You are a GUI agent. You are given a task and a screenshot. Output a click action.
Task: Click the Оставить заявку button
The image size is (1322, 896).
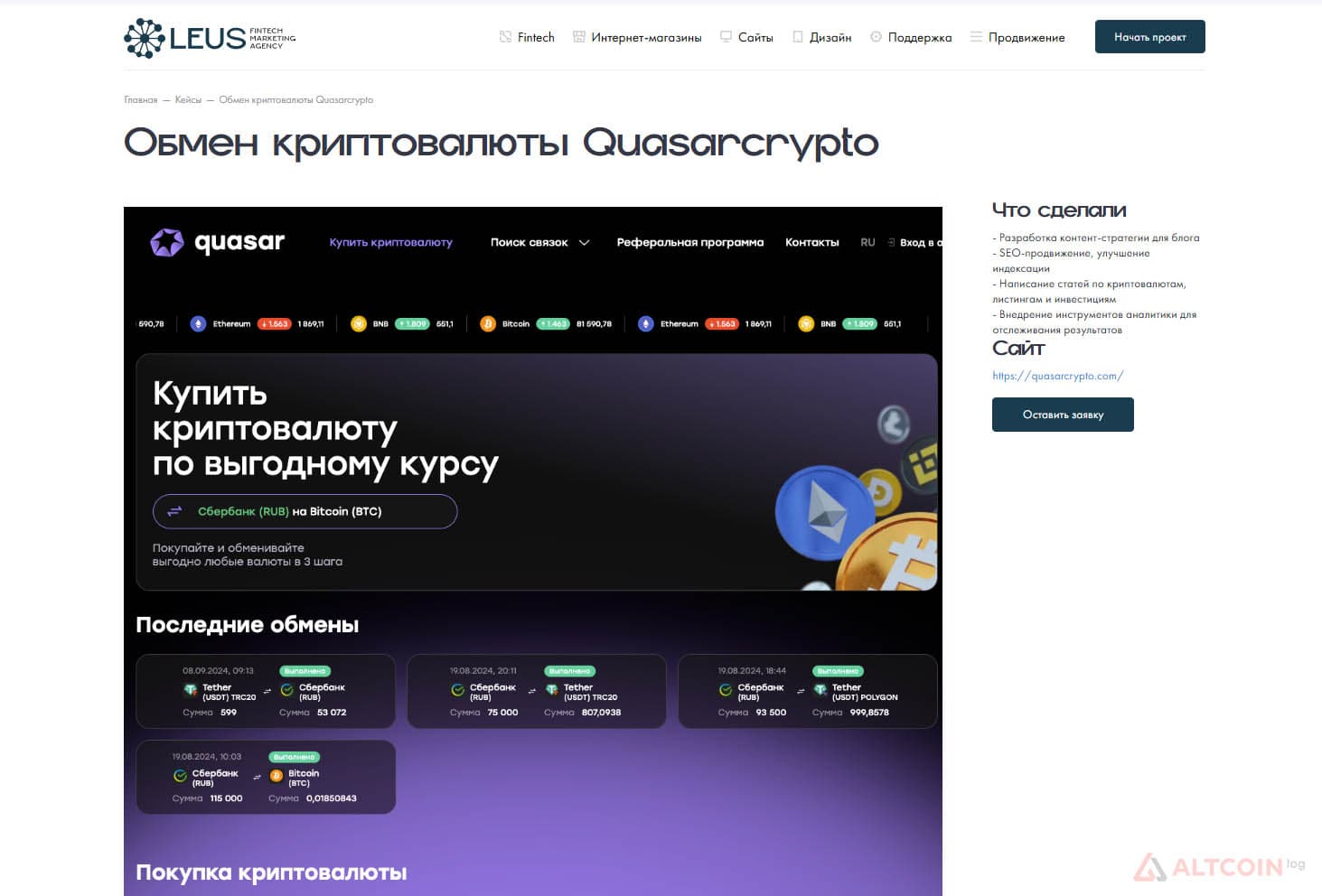(1063, 415)
